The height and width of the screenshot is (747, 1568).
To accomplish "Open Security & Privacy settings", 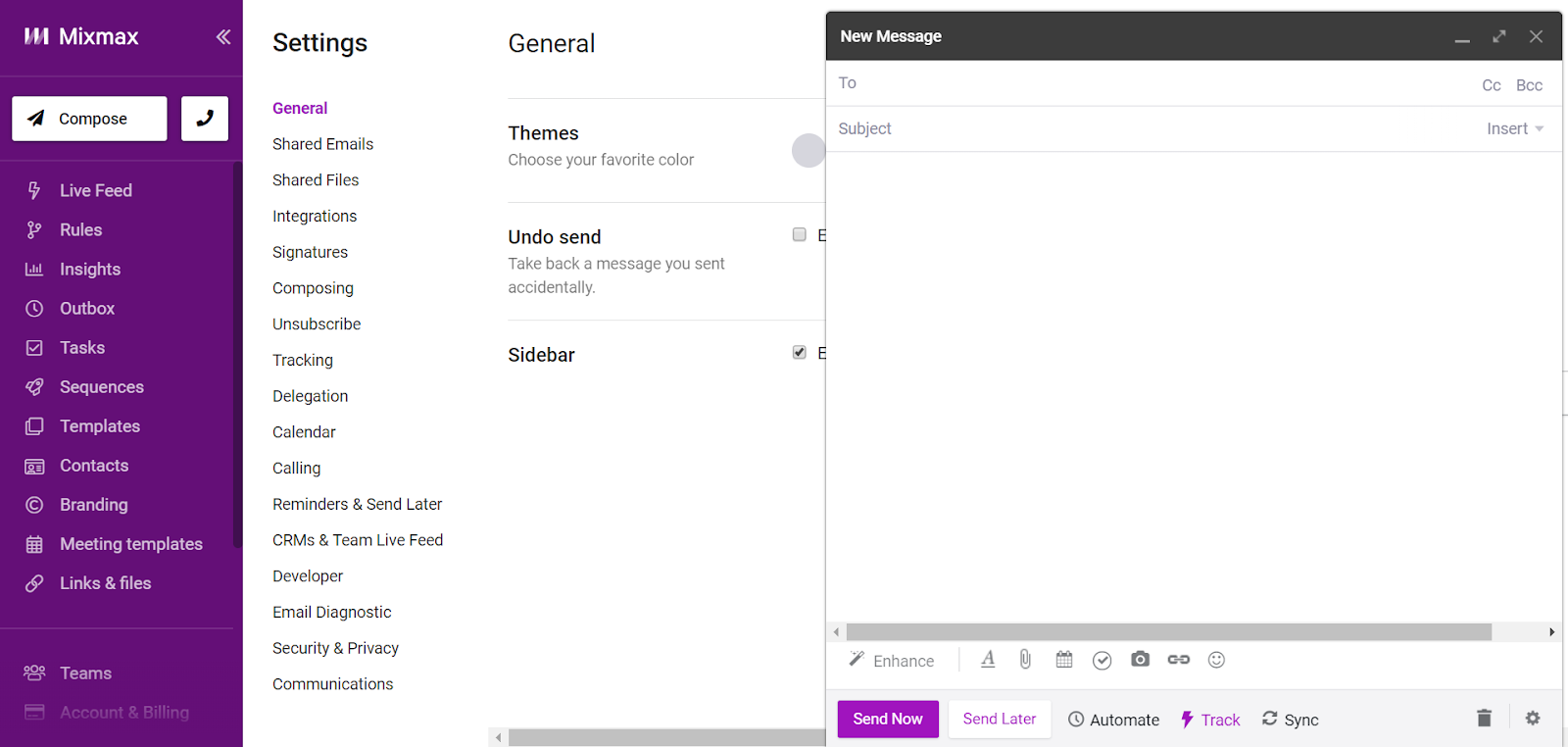I will (335, 648).
